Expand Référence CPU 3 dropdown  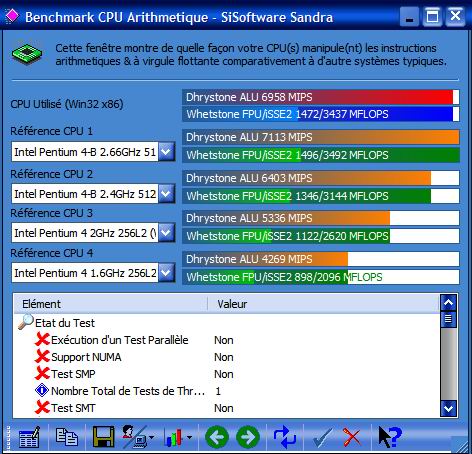166,233
